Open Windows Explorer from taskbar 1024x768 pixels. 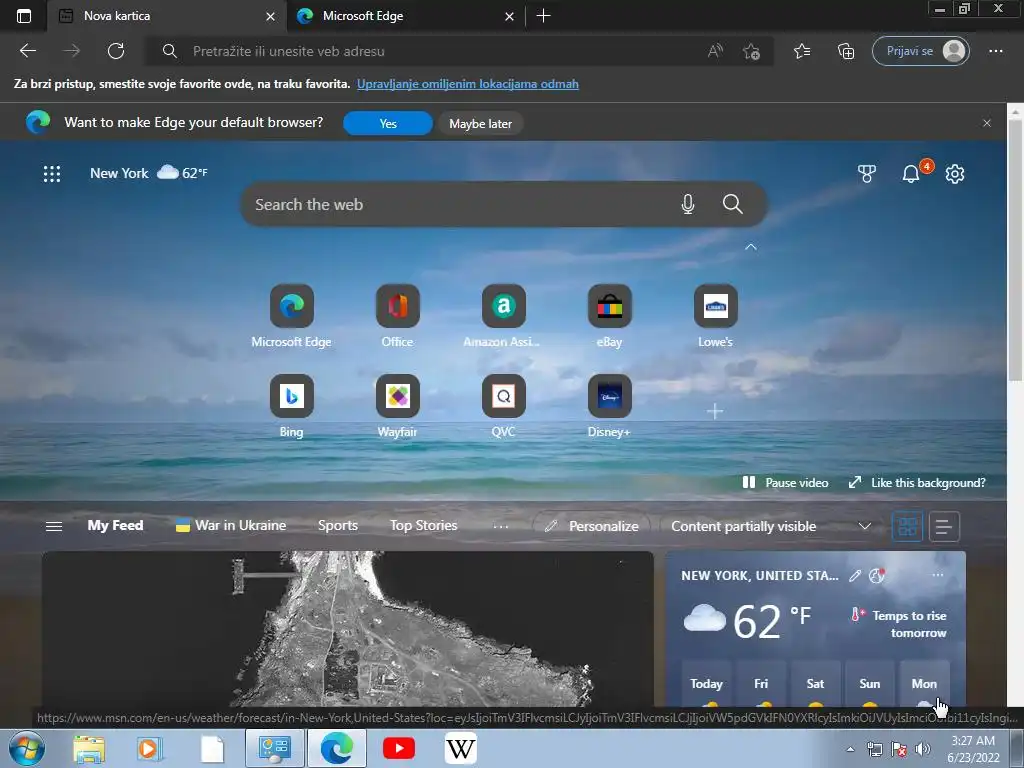[89, 749]
